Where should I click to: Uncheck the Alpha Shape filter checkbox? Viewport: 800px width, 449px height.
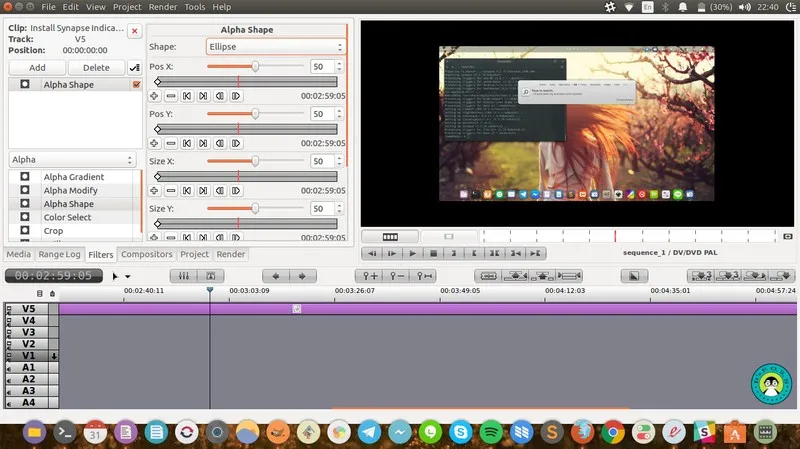[x=136, y=85]
